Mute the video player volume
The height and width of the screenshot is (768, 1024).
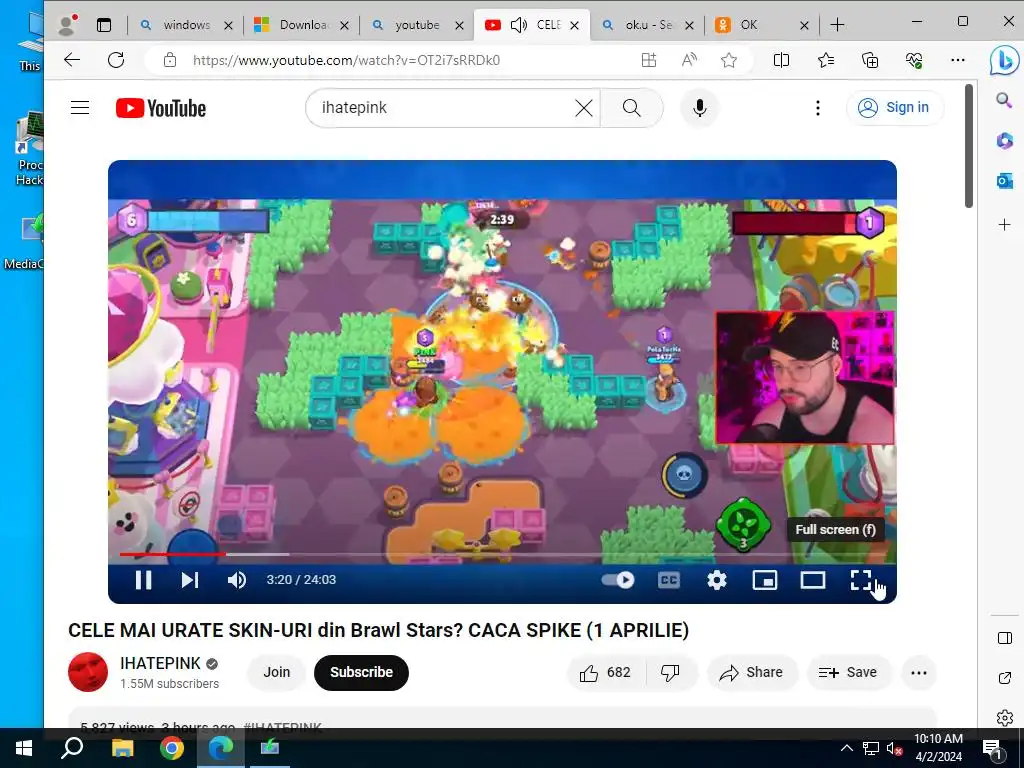pyautogui.click(x=236, y=580)
